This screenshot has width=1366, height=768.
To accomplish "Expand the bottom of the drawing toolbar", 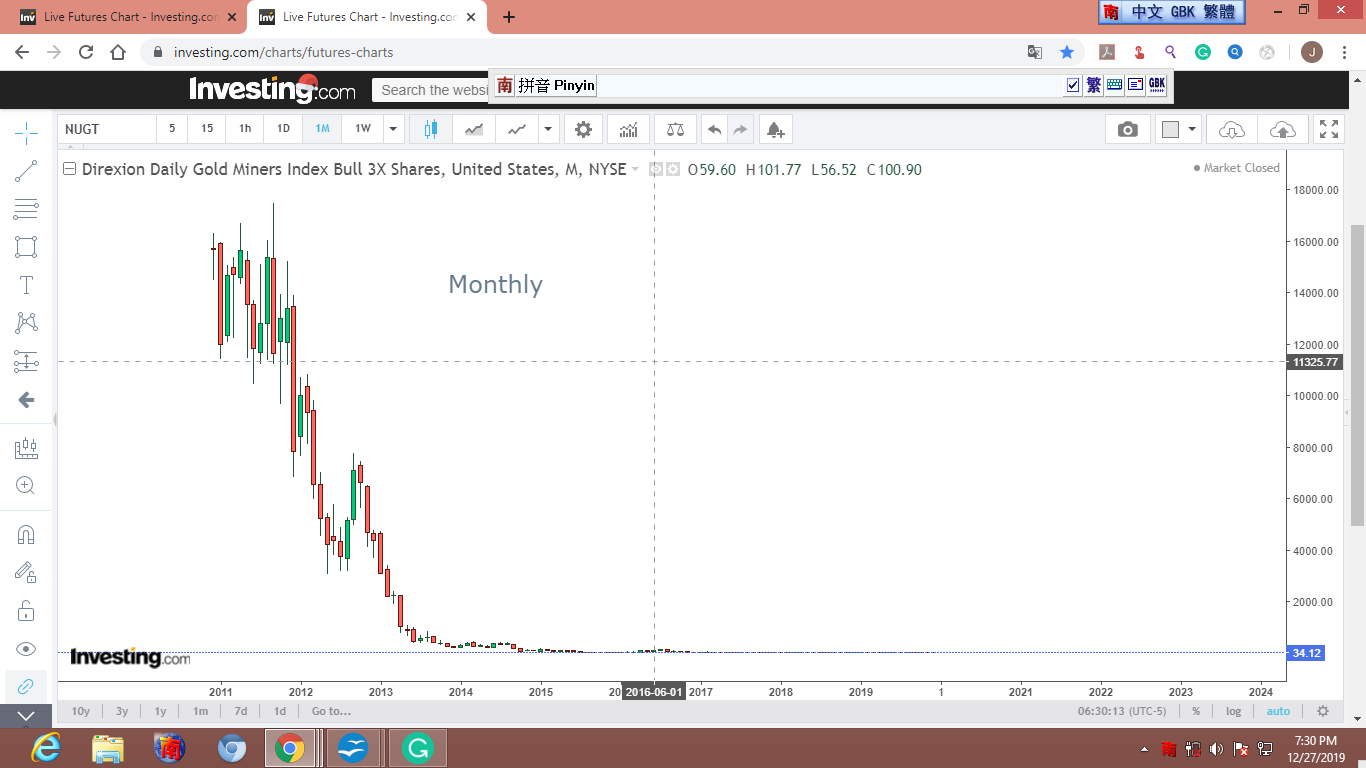I will [x=26, y=716].
